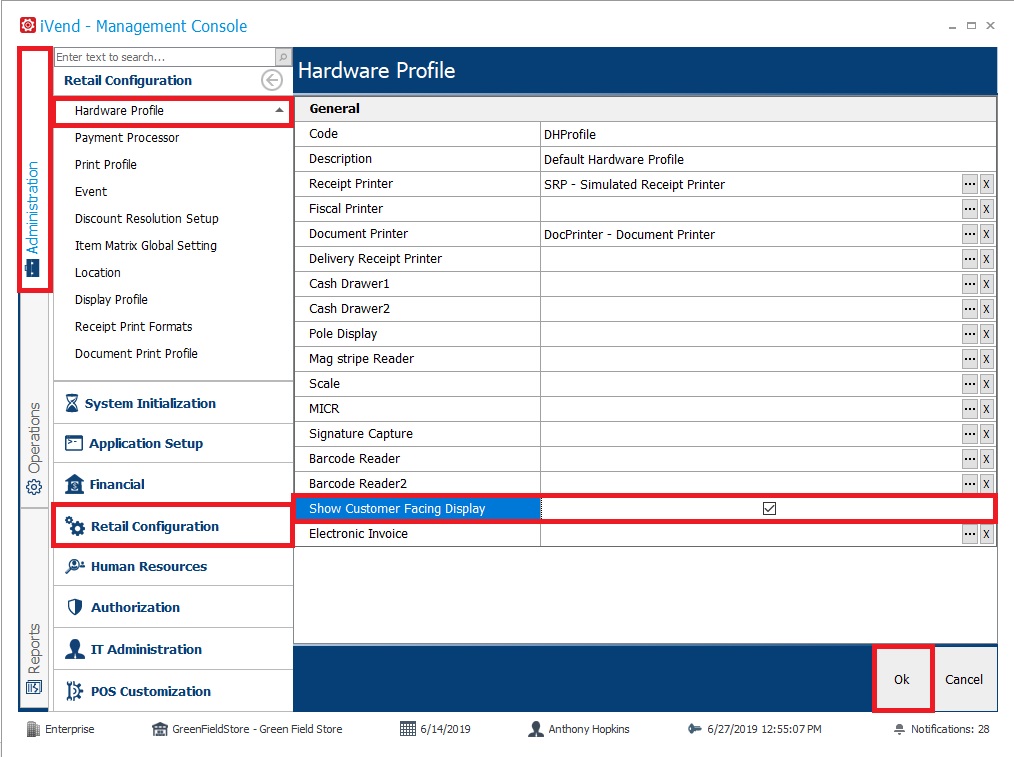Open the Signature Capture lookup ellipsis
Screen dimensions: 1014x757
969,434
